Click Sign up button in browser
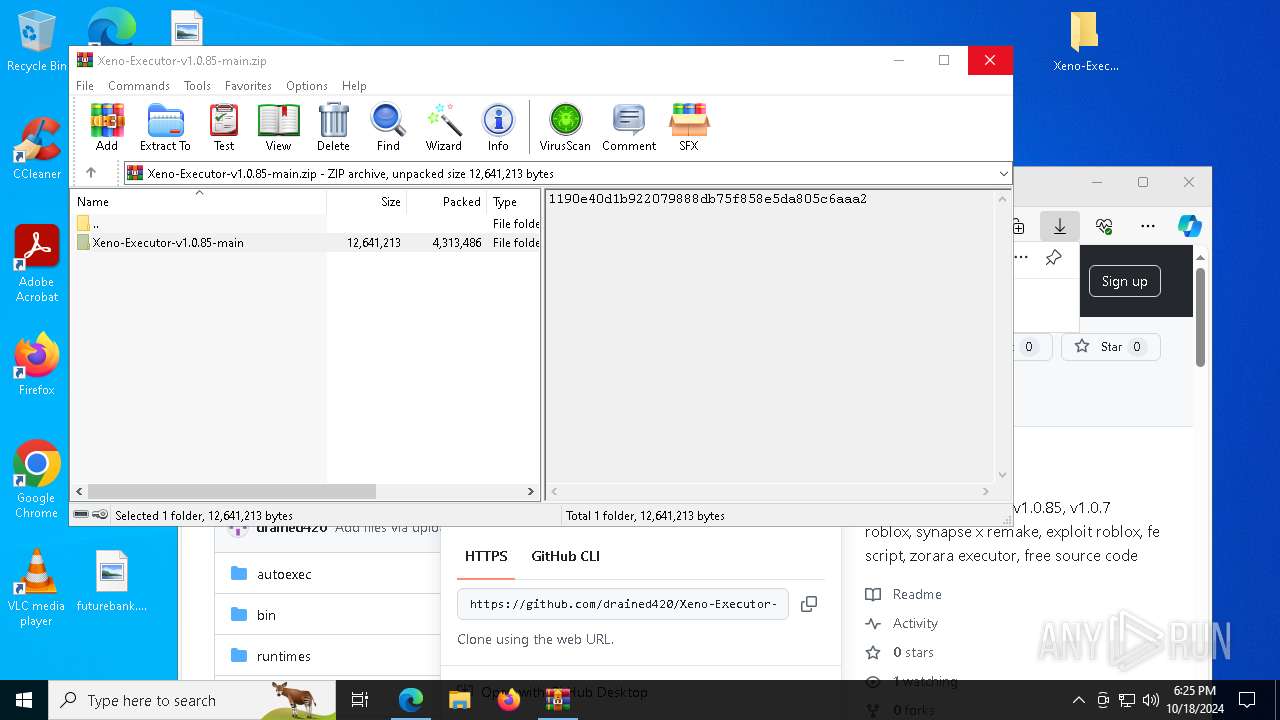This screenshot has height=720, width=1280. 1124,281
